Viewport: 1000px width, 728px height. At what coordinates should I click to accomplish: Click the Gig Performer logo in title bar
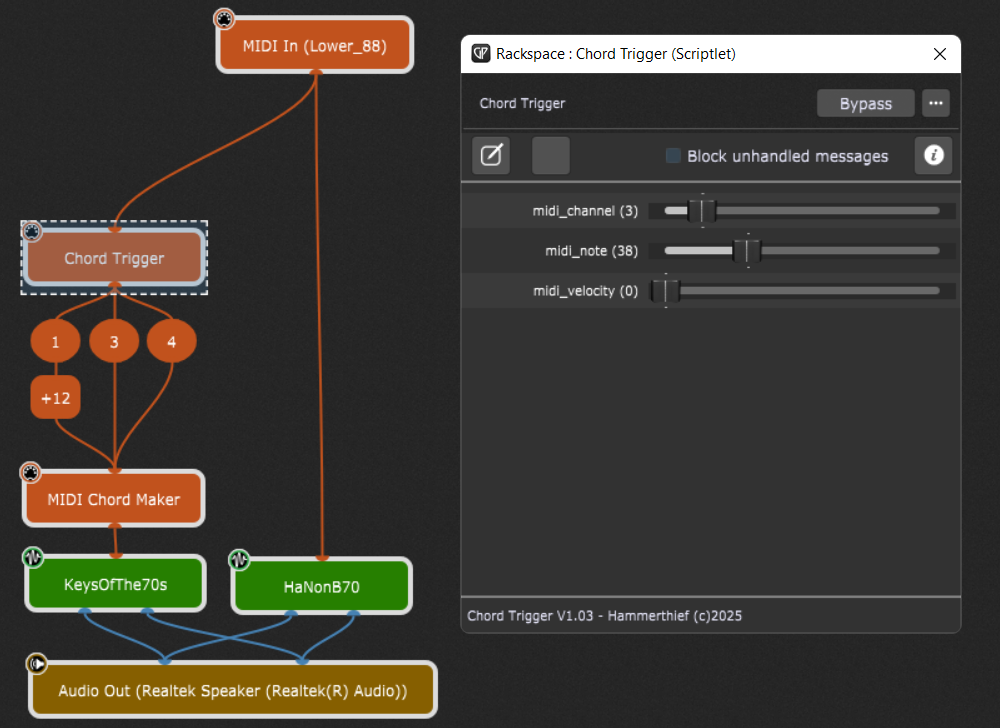tap(481, 54)
